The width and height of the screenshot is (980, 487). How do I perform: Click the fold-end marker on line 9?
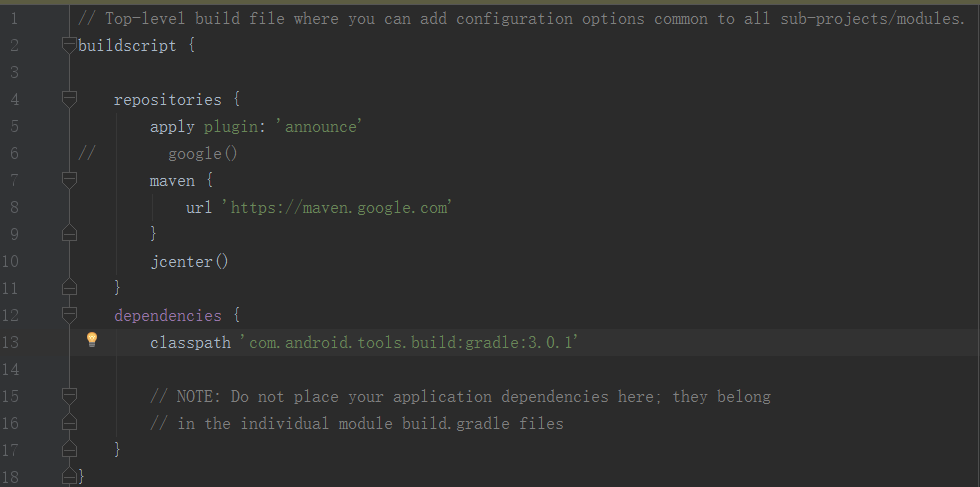pyautogui.click(x=69, y=233)
